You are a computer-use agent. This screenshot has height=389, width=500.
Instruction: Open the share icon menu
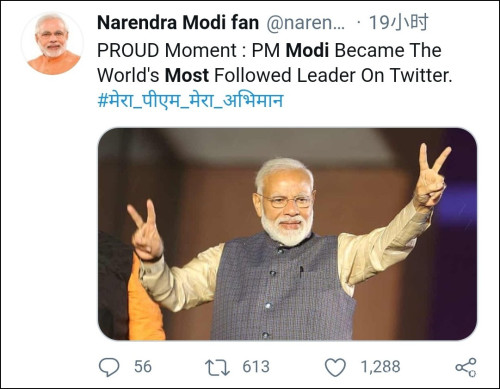(x=466, y=367)
